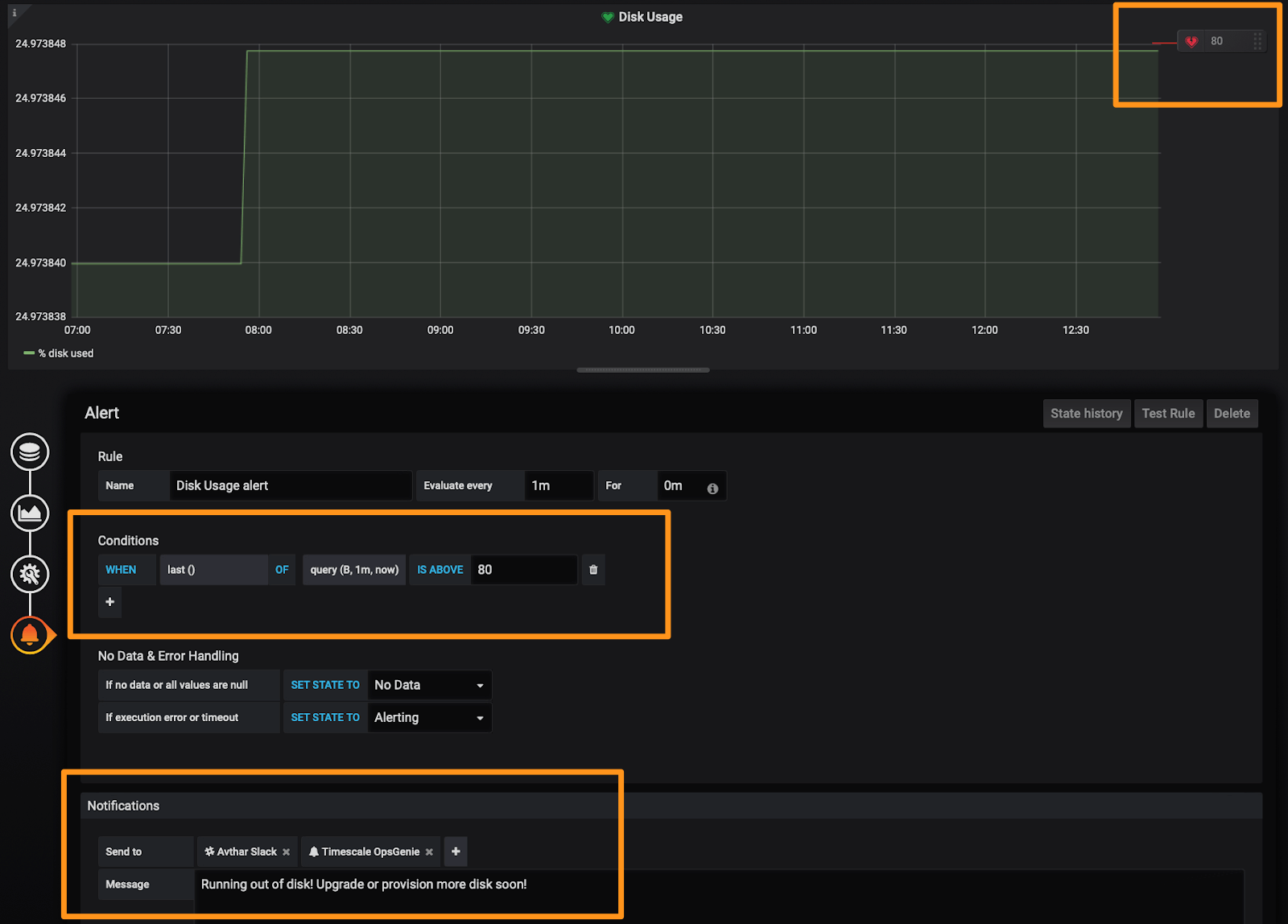Select the Alert bell tab icon
This screenshot has height=924, width=1288.
30,635
